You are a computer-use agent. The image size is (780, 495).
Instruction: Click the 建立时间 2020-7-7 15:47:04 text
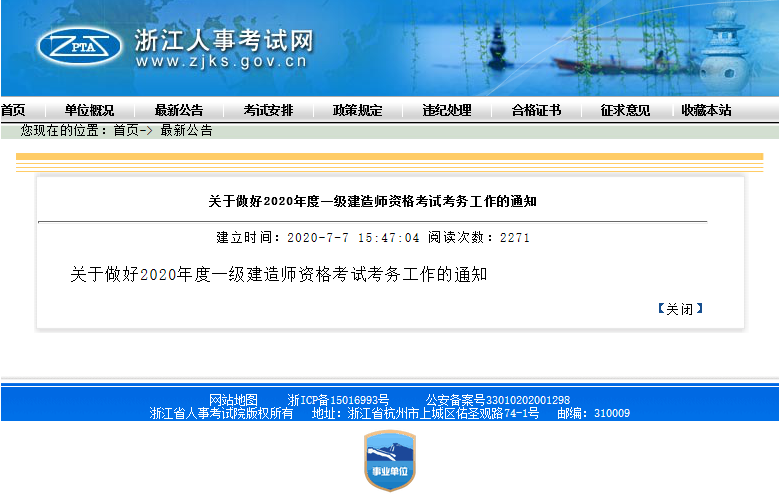pos(317,237)
